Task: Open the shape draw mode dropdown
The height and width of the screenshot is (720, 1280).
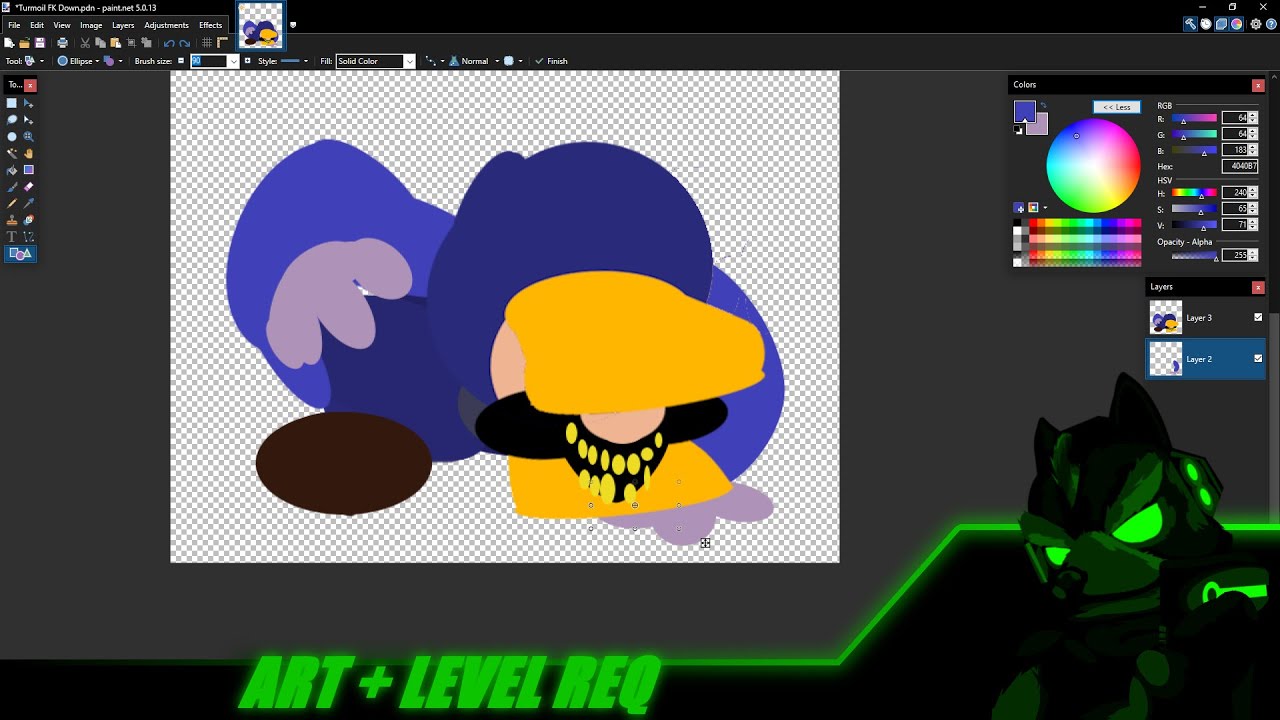Action: 113,61
